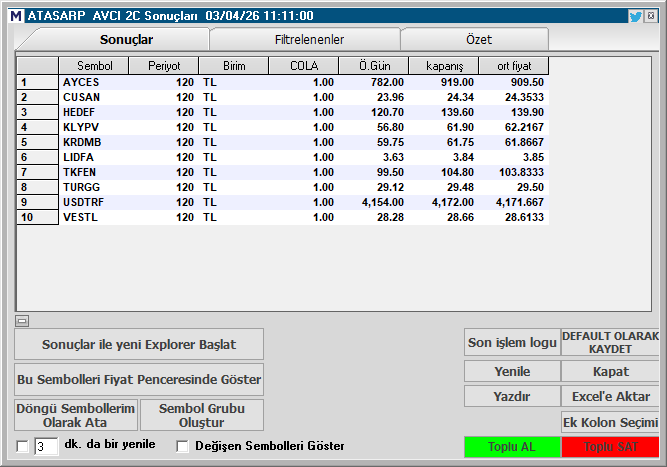Click the Twitter share icon in title bar
This screenshot has height=467, width=667.
[x=635, y=16]
